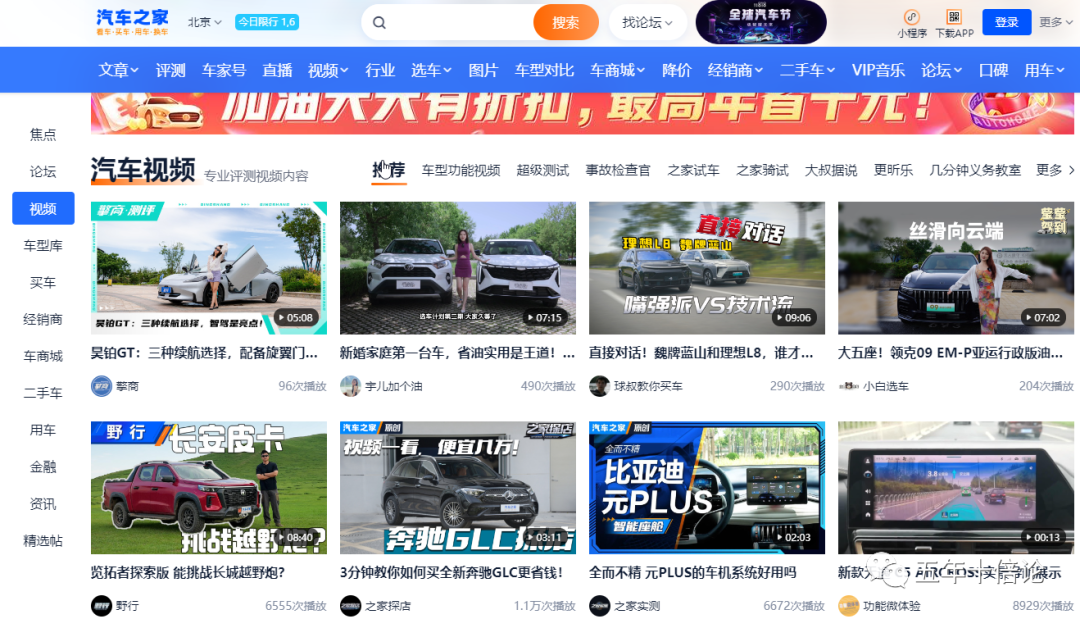Open 降价 in the navigation bar
This screenshot has width=1080, height=619.
(676, 70)
